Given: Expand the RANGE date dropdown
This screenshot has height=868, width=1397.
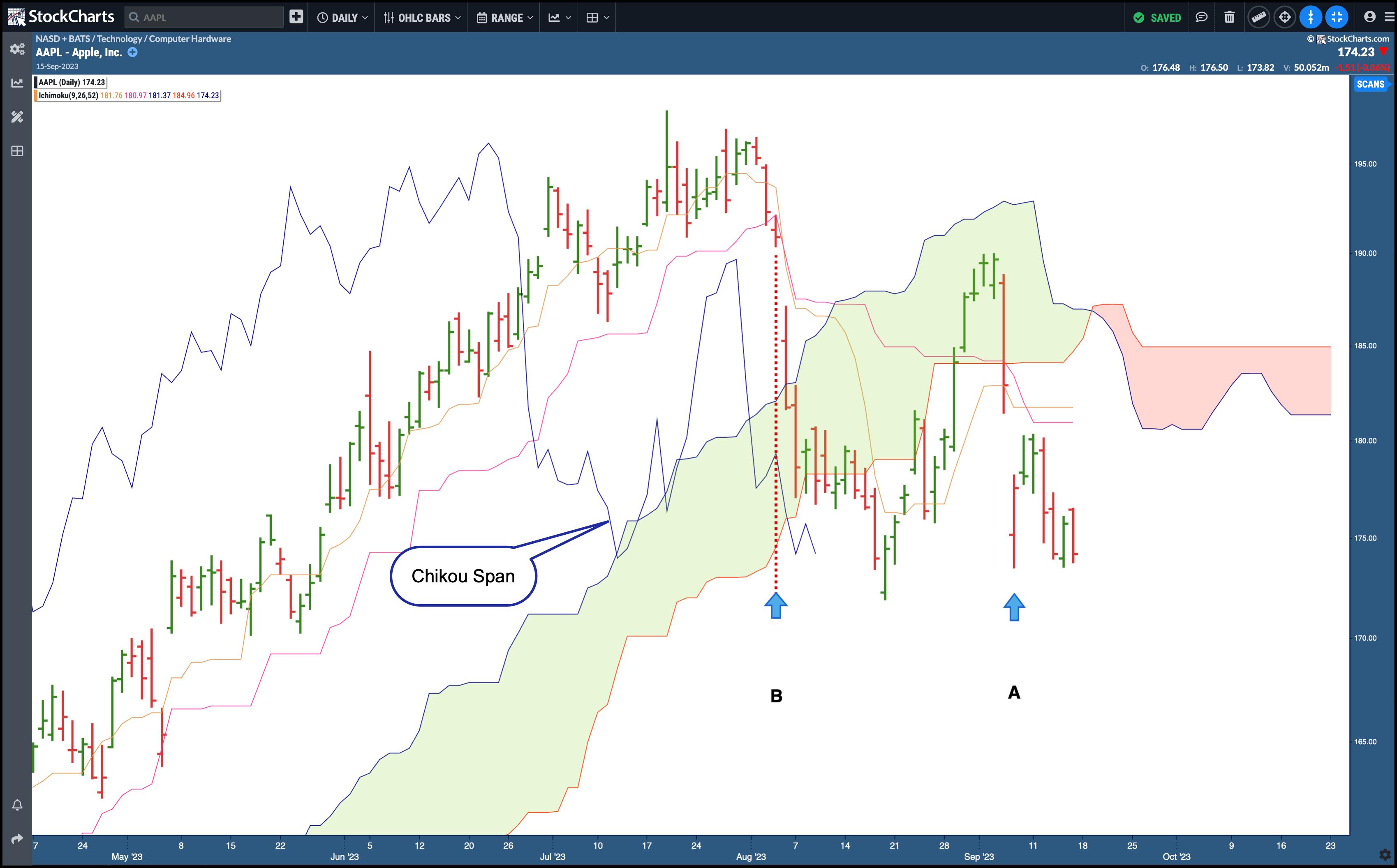Looking at the screenshot, I should (505, 18).
